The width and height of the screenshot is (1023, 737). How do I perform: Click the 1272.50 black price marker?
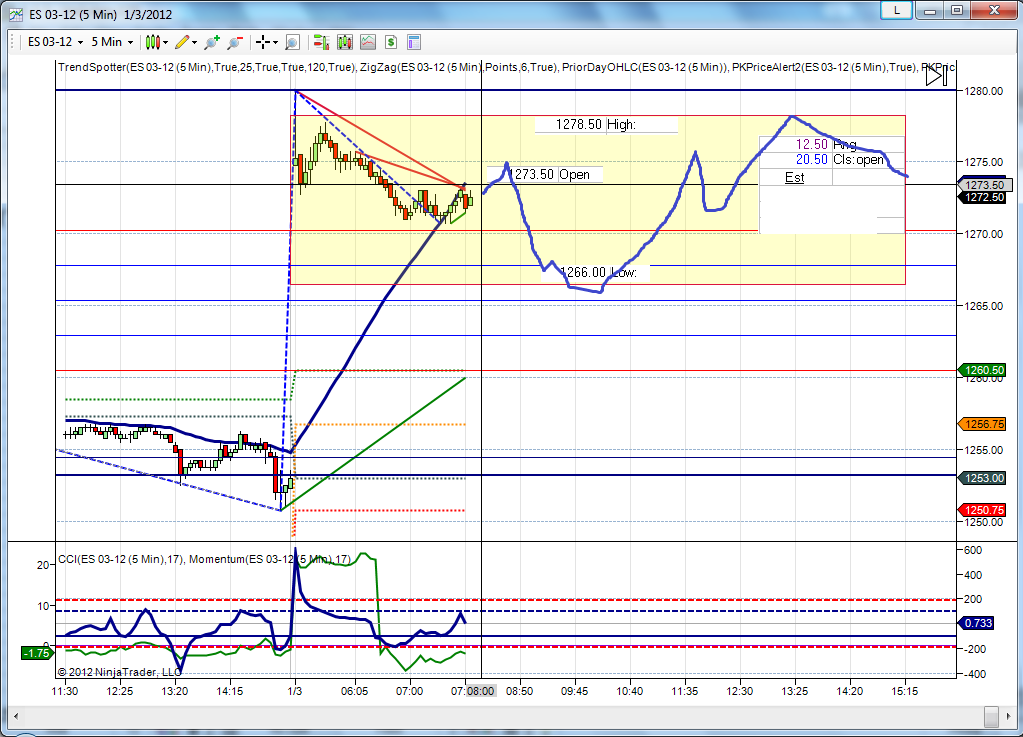click(984, 197)
